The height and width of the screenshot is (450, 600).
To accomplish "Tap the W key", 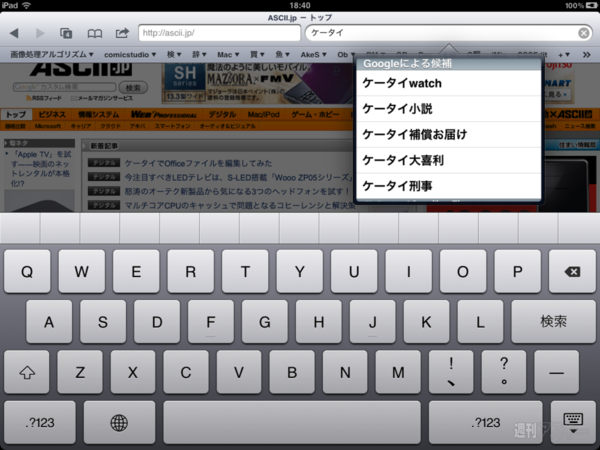I will coord(82,272).
